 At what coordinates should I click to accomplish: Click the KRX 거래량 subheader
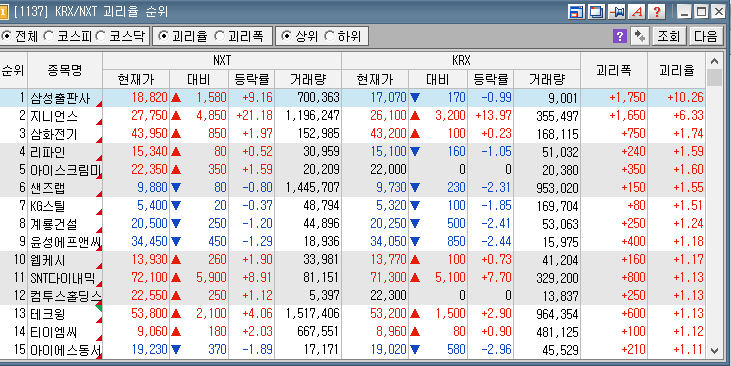(547, 79)
